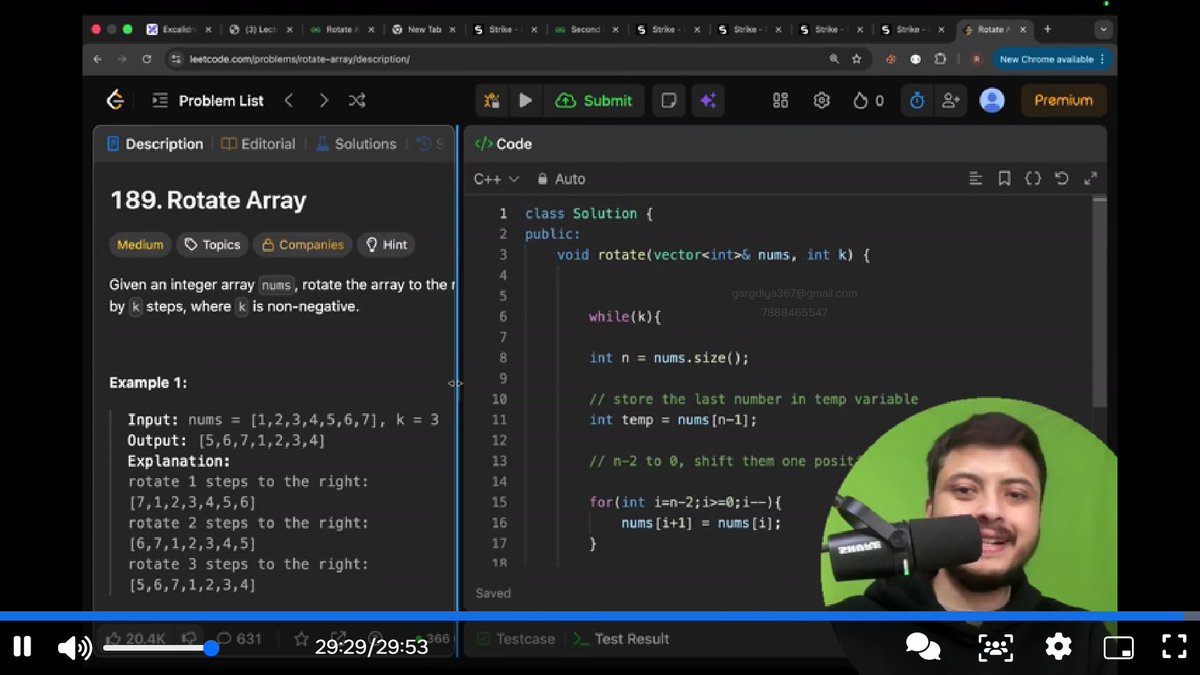Screen dimensions: 1200x675
Task: Open the Problem List panel
Action: pos(208,100)
